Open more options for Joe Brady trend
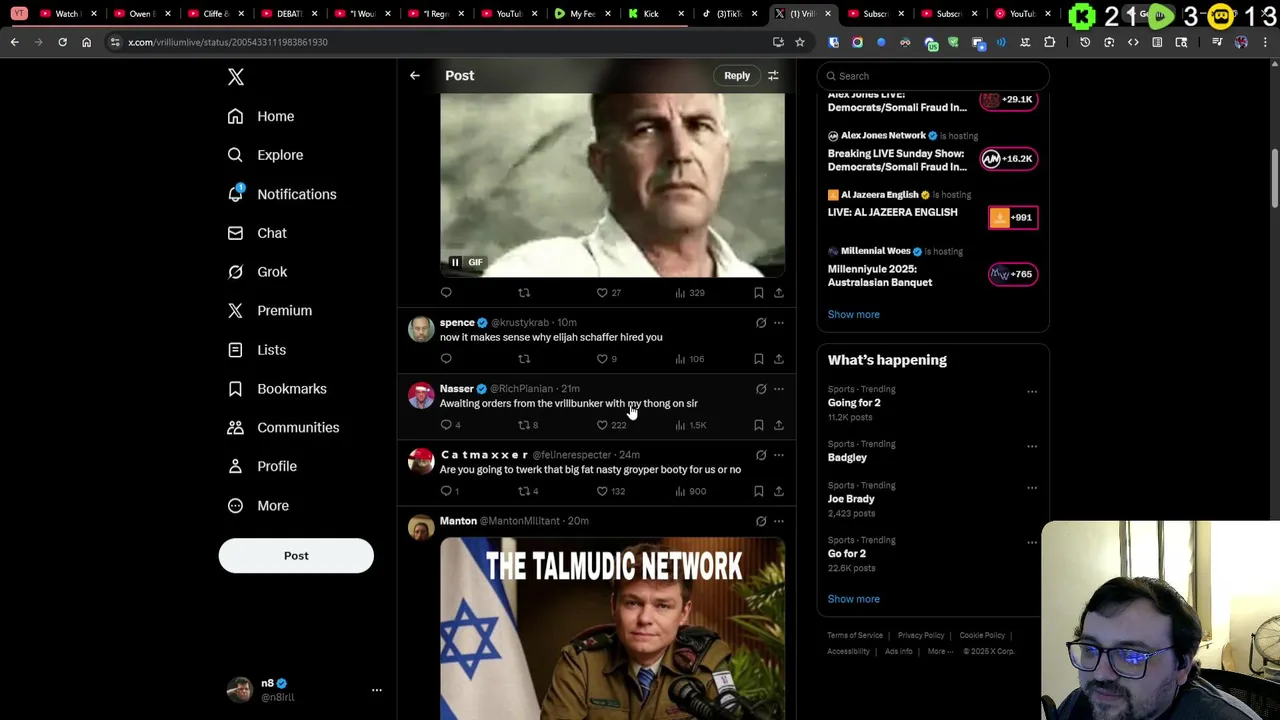 pyautogui.click(x=1032, y=488)
